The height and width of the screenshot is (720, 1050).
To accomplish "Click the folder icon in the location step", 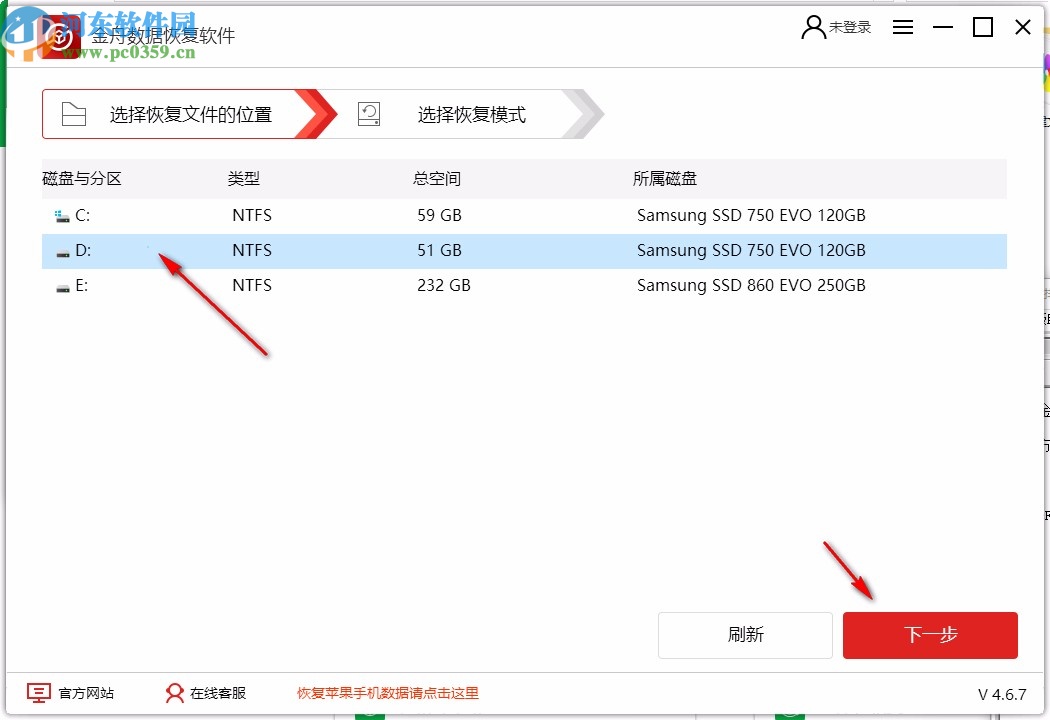I will (74, 114).
